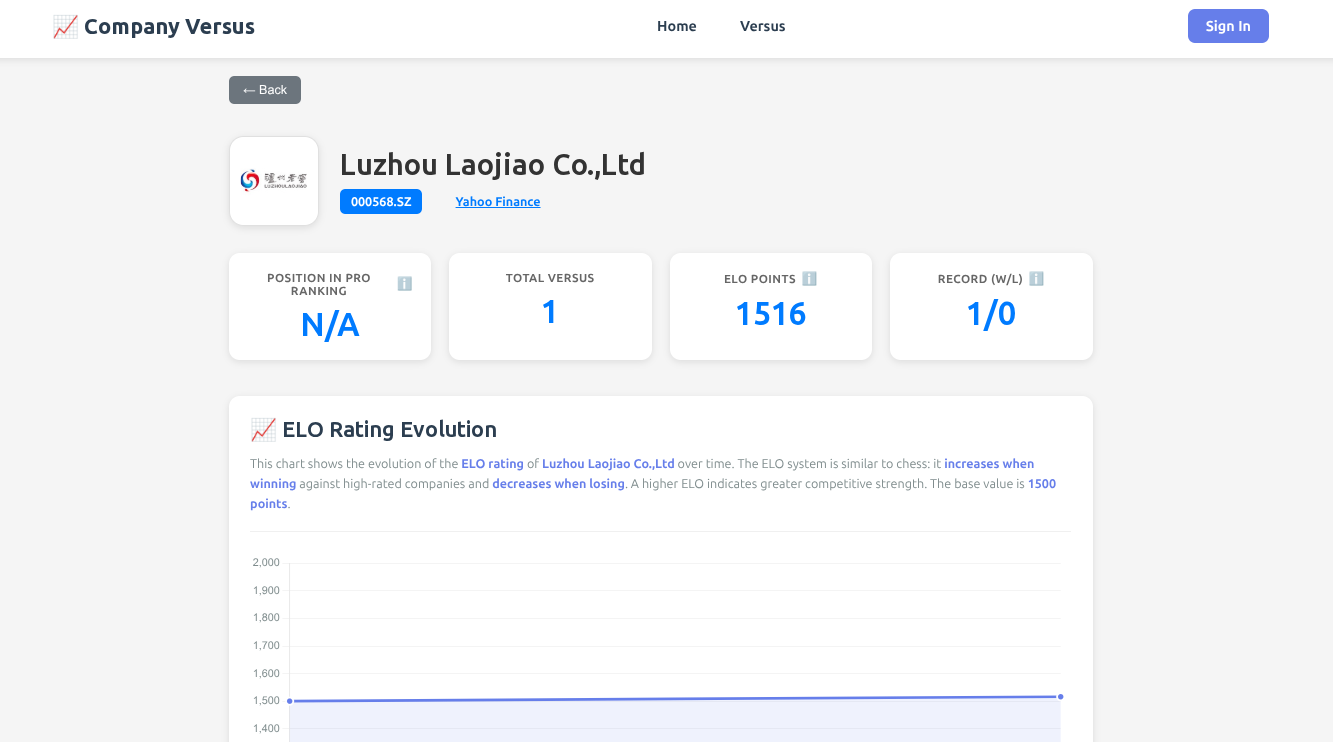Click the 'increases when winning' highlighted text
The image size is (1333, 742).
click(x=642, y=474)
